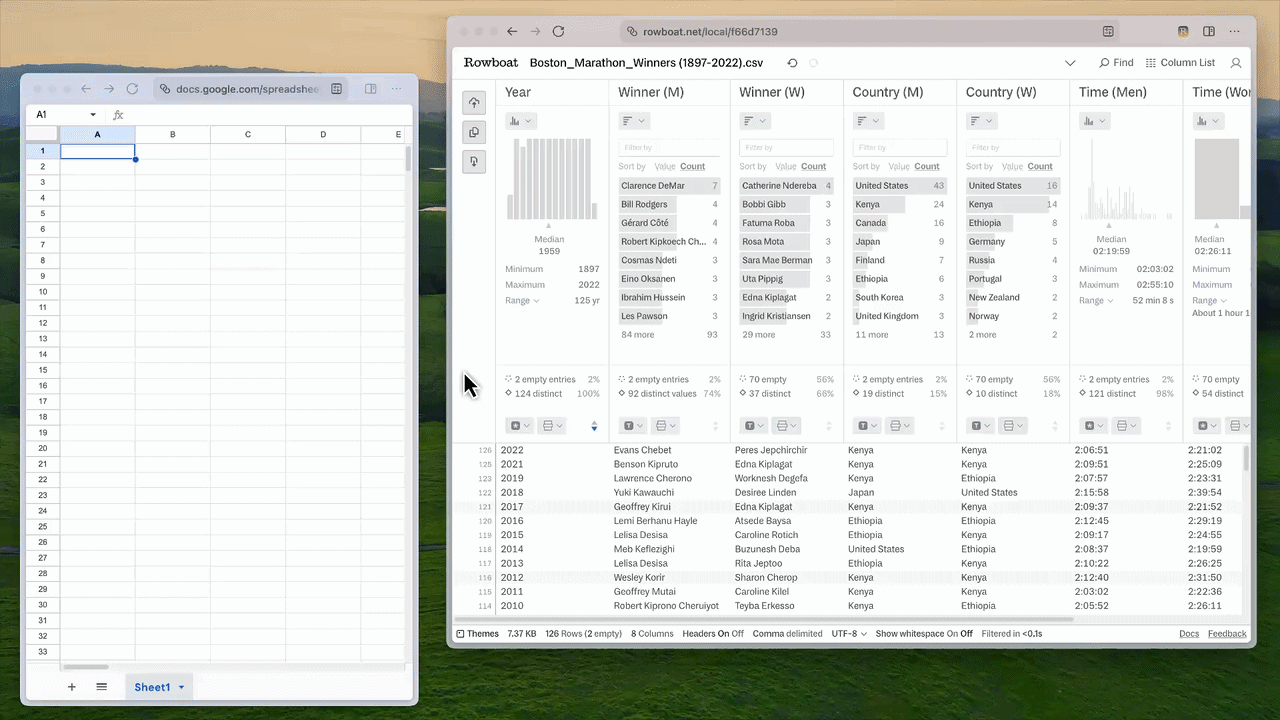Image resolution: width=1280 pixels, height=720 pixels.
Task: Go back in the Rowboat browser window
Action: (x=512, y=32)
